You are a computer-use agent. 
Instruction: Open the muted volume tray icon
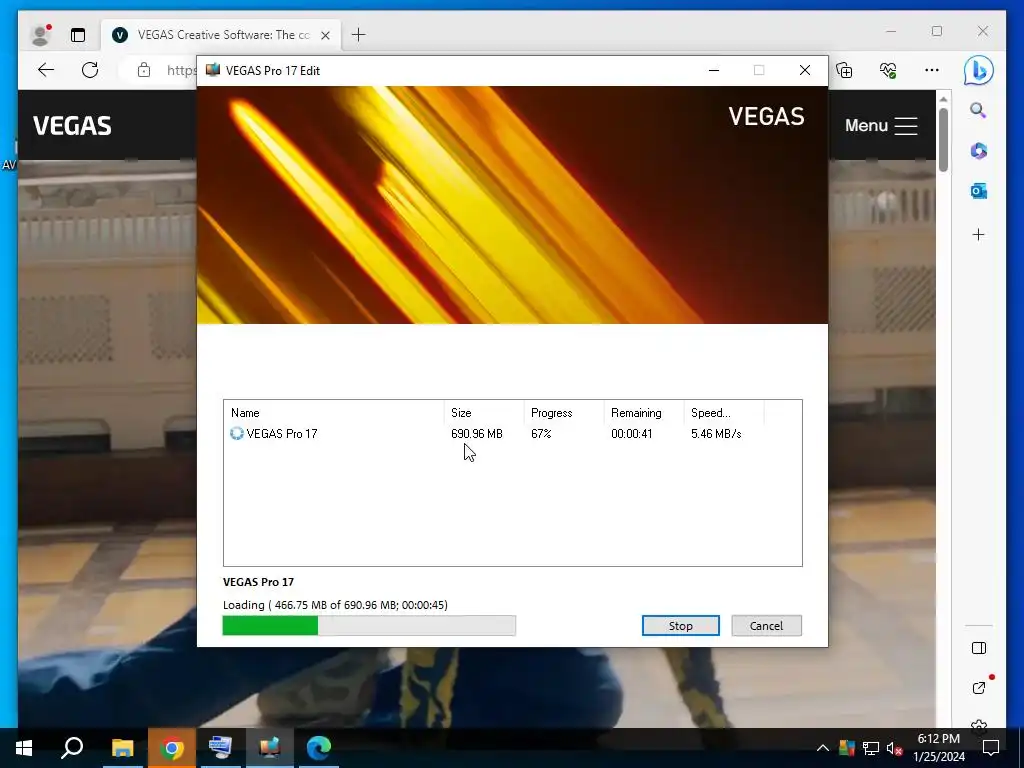894,748
